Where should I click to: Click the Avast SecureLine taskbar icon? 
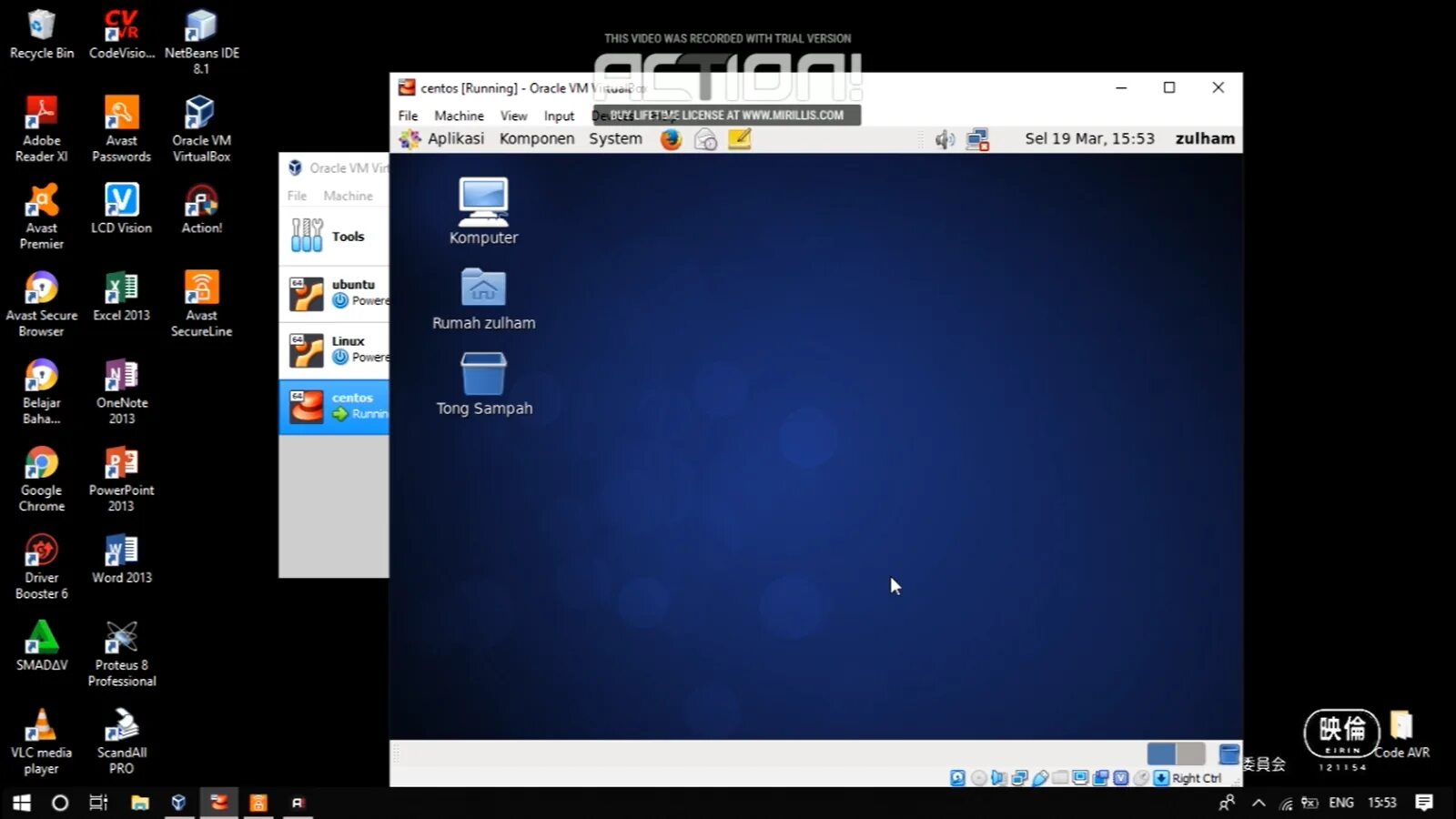click(x=258, y=803)
